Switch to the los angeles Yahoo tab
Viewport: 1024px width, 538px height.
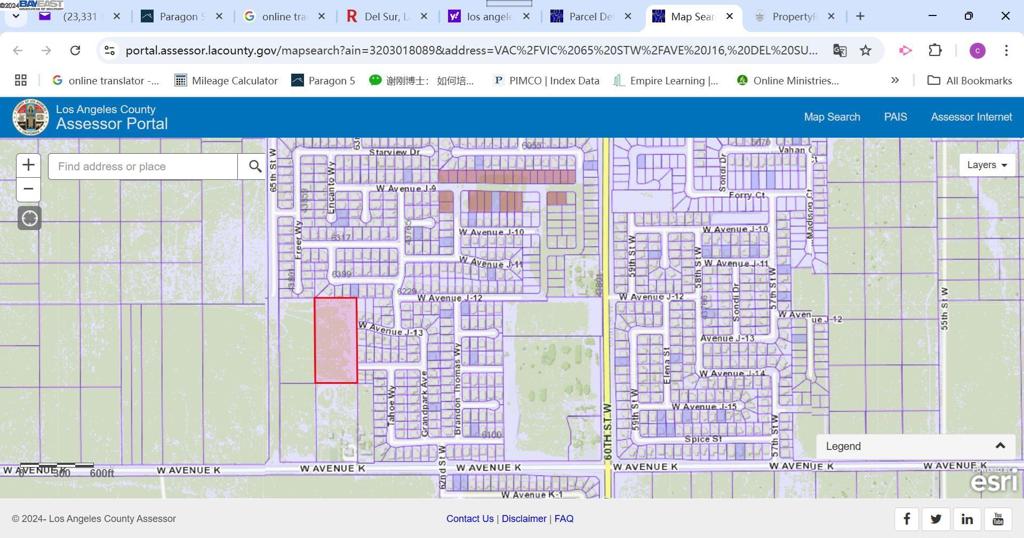point(488,16)
